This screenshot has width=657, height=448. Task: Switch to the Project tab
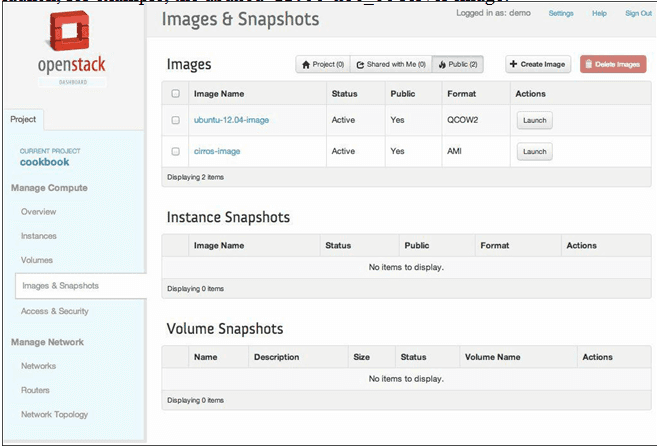coord(23,119)
